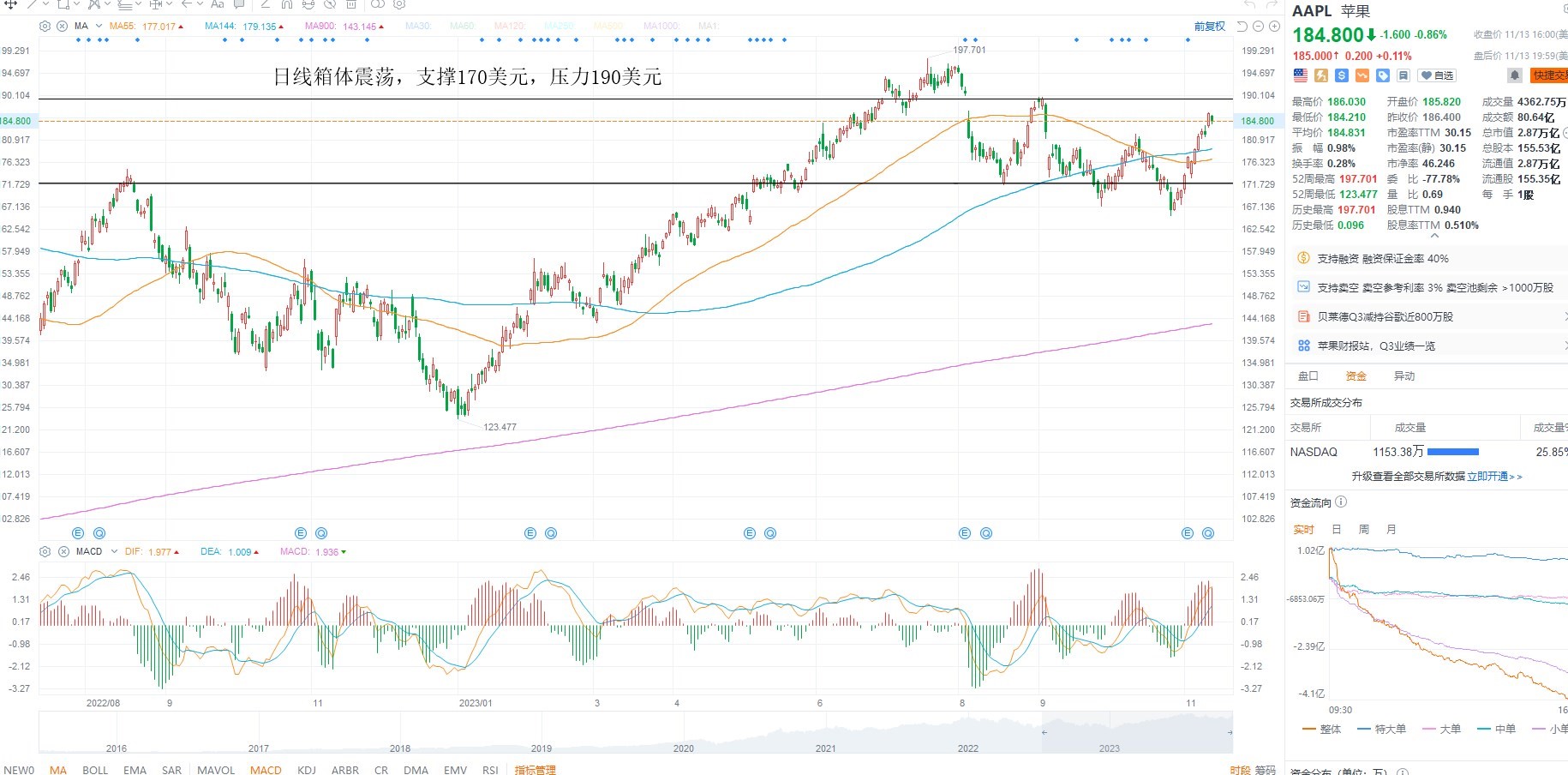Click the orange downtrend chart icon
Image resolution: width=1568 pixels, height=775 pixels.
click(x=1362, y=75)
